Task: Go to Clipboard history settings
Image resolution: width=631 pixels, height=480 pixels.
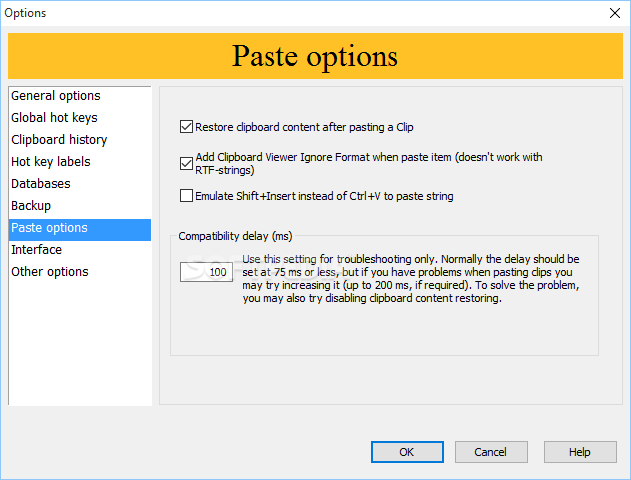Action: [x=59, y=140]
